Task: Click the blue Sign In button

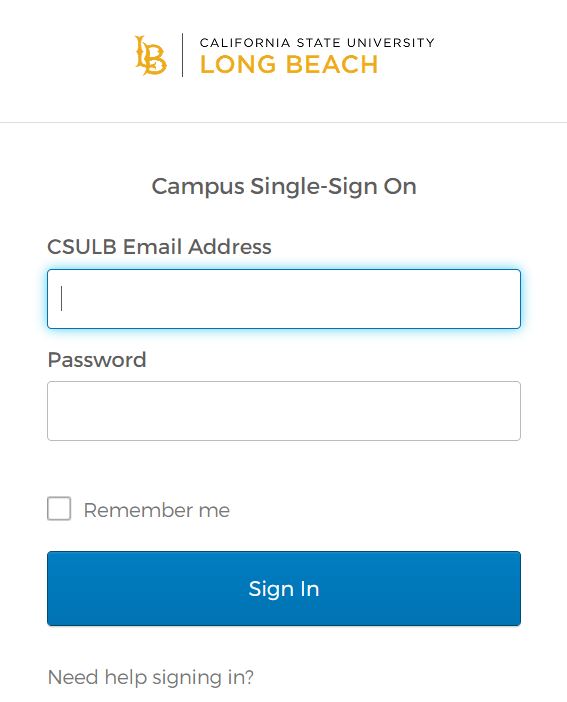Action: [284, 588]
